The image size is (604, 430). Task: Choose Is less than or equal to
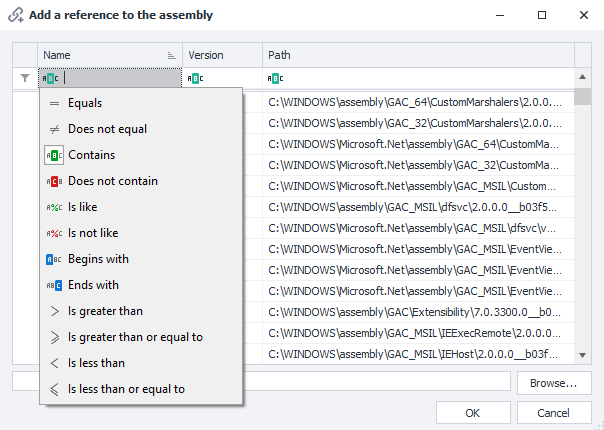pyautogui.click(x=126, y=389)
